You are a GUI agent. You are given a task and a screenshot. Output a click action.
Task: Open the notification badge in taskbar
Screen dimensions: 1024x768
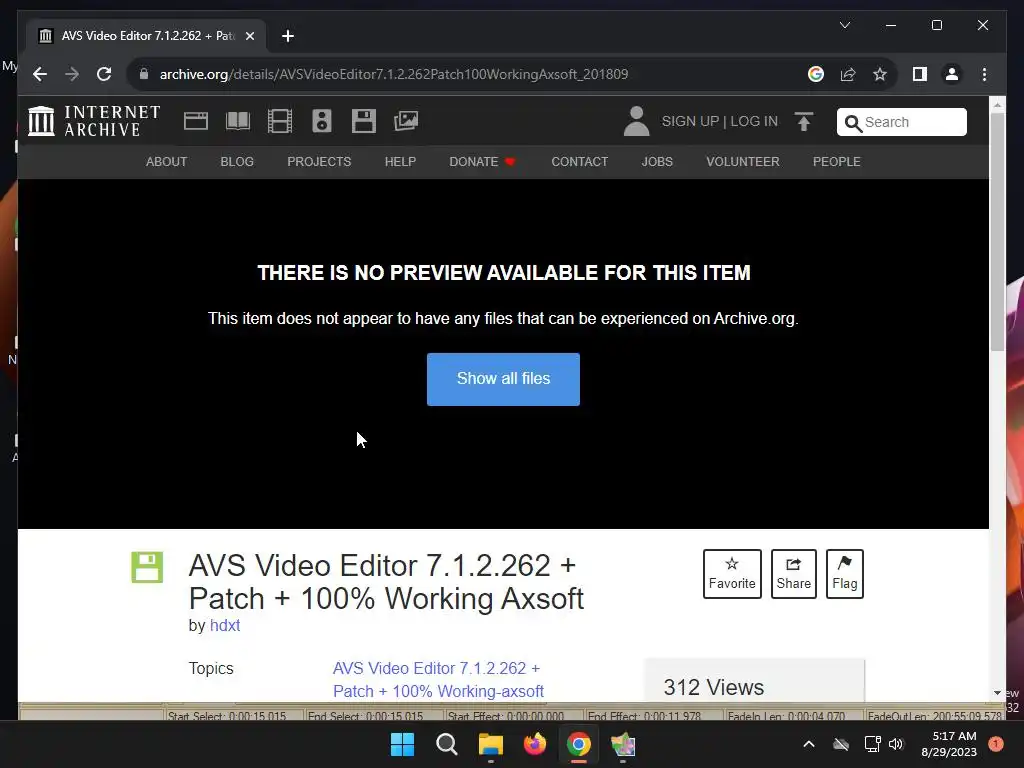click(996, 744)
